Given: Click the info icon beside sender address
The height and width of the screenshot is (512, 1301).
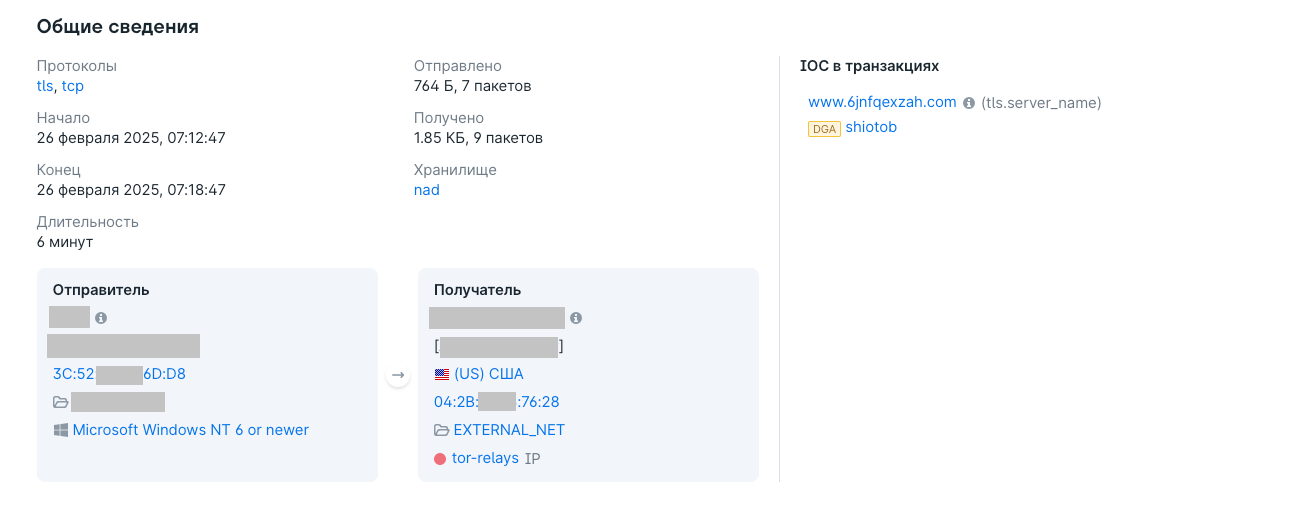Looking at the screenshot, I should click(x=101, y=318).
